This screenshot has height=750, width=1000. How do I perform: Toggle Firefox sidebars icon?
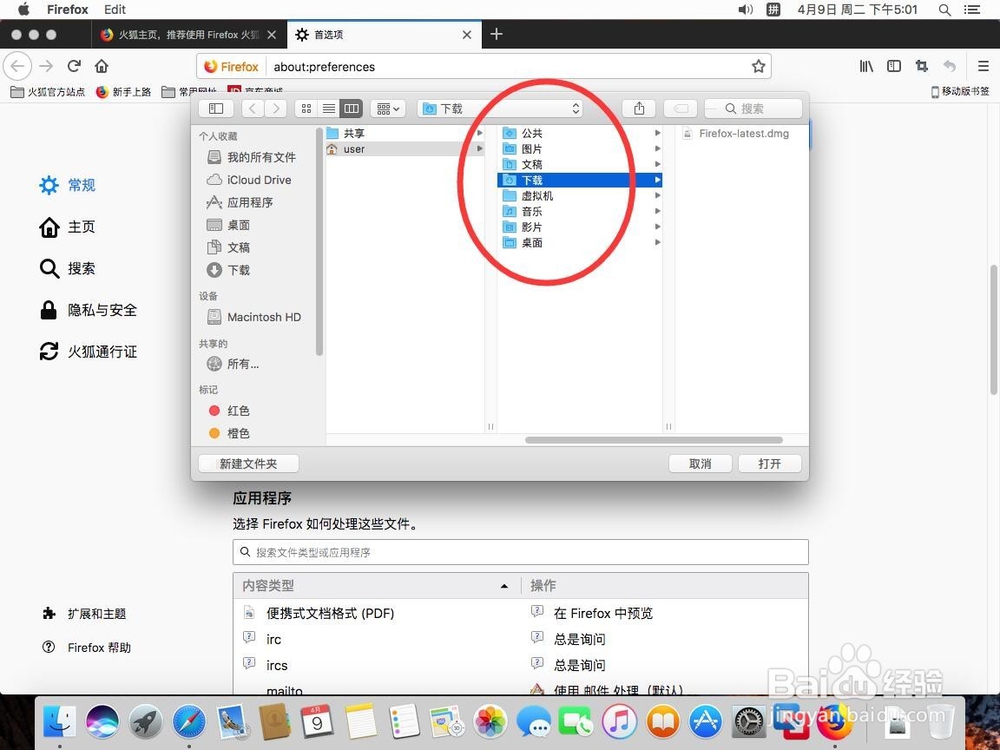point(894,66)
